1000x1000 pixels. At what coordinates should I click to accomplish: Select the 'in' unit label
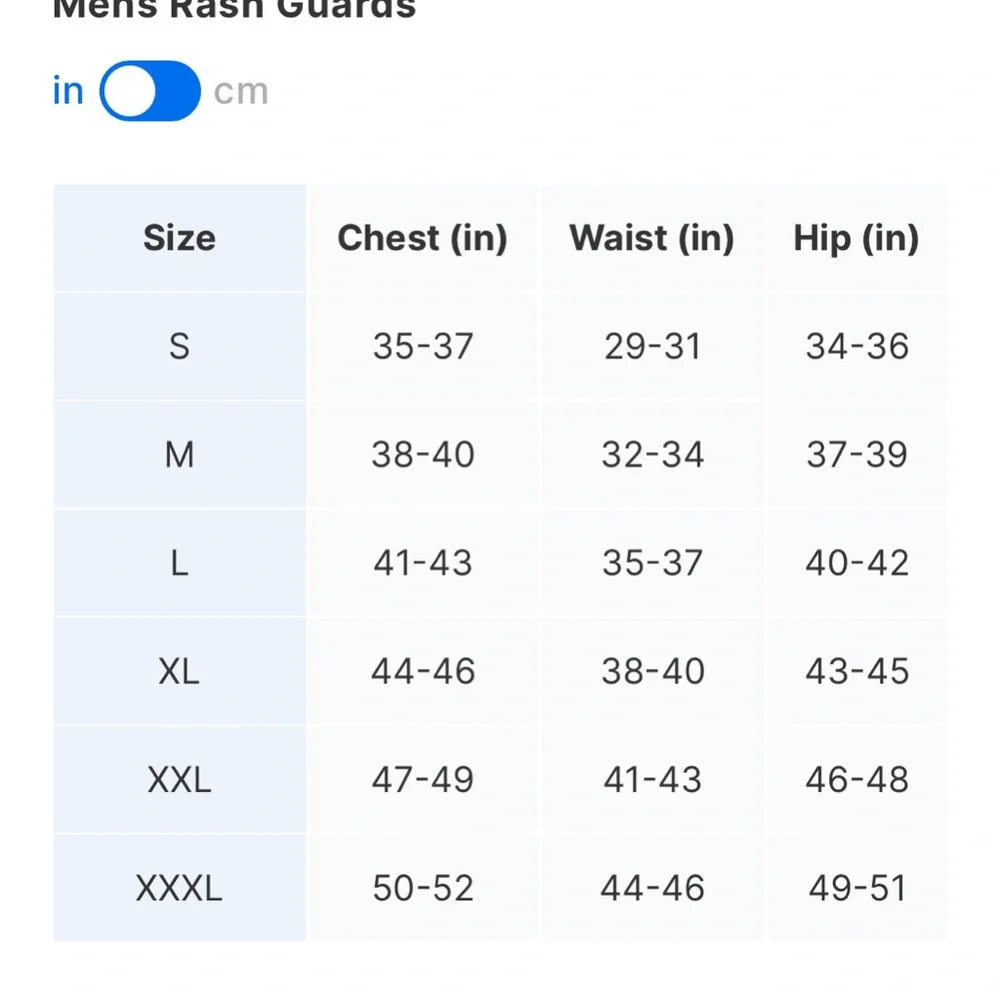coord(68,91)
